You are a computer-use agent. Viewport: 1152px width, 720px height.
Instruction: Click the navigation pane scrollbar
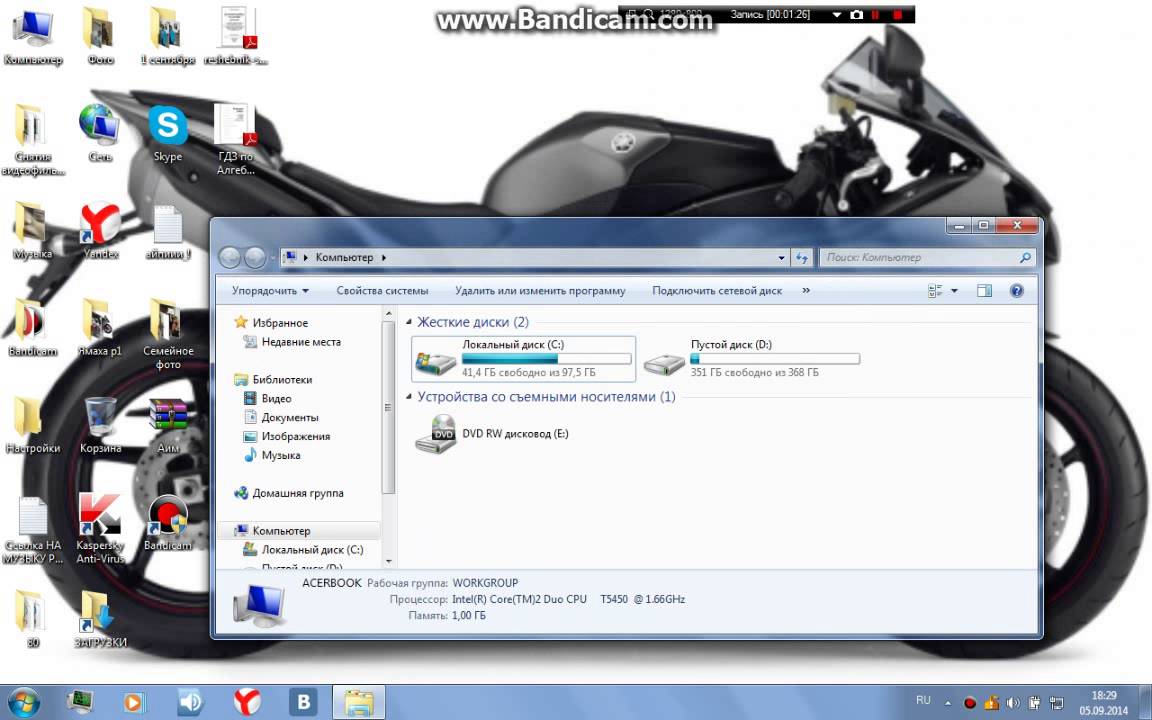(389, 408)
